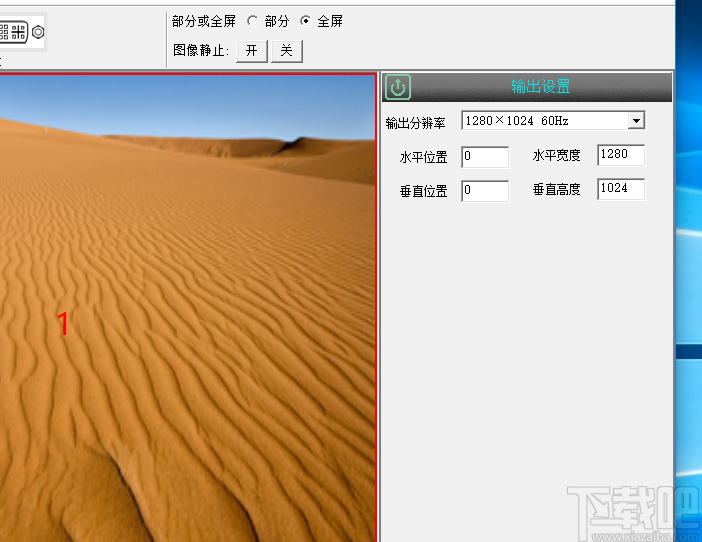Screen dimensions: 702x542
Task: Click the 水平宽度 label
Action: pos(556,155)
